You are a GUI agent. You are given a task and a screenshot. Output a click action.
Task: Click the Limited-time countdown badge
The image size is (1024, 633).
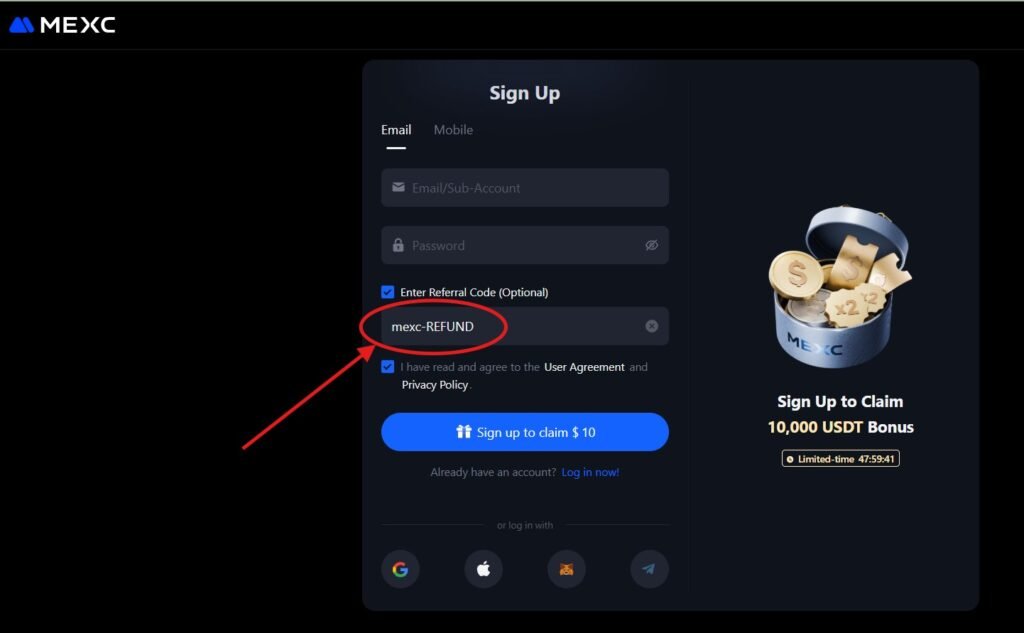pyautogui.click(x=840, y=459)
